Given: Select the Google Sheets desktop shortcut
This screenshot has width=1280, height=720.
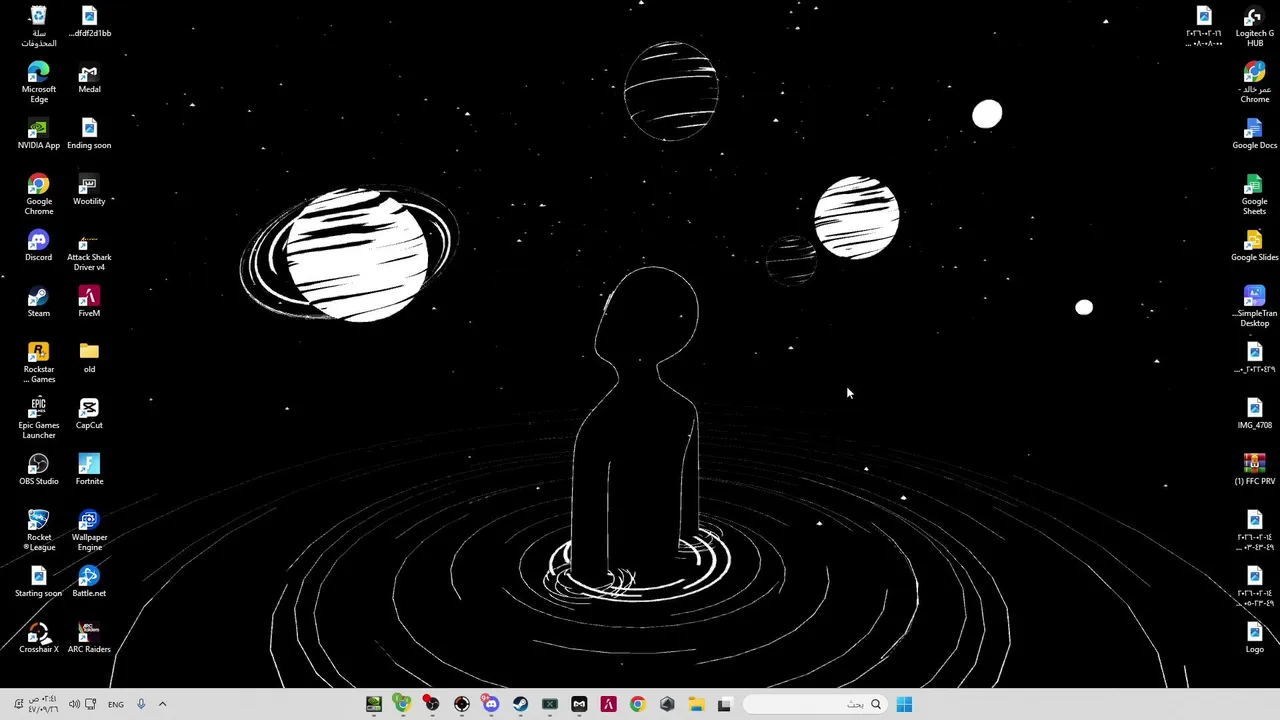Looking at the screenshot, I should point(1254,194).
